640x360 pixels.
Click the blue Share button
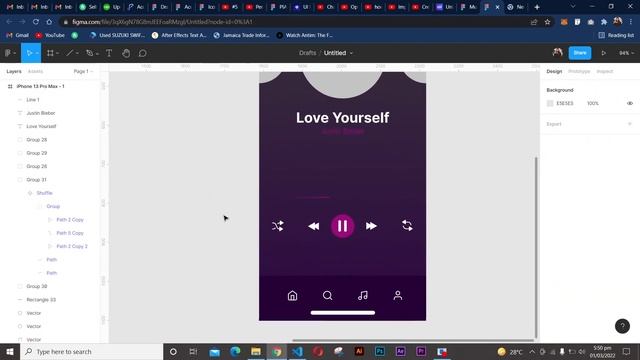coord(580,53)
